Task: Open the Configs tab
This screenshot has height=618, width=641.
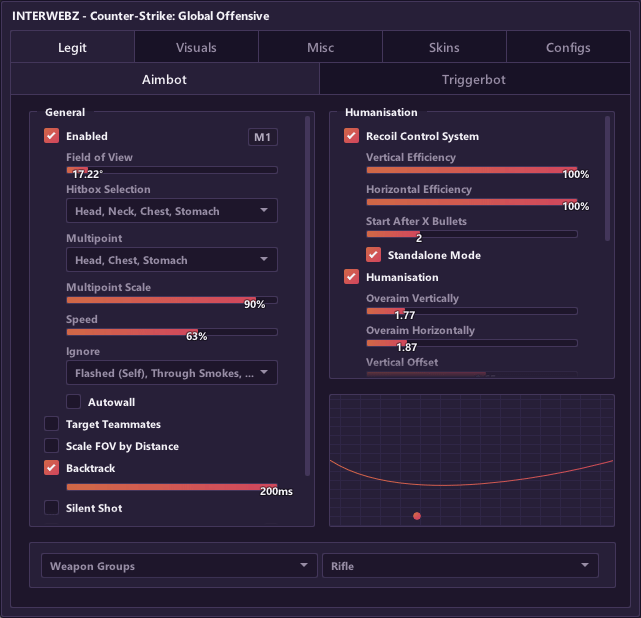Action: [x=568, y=47]
